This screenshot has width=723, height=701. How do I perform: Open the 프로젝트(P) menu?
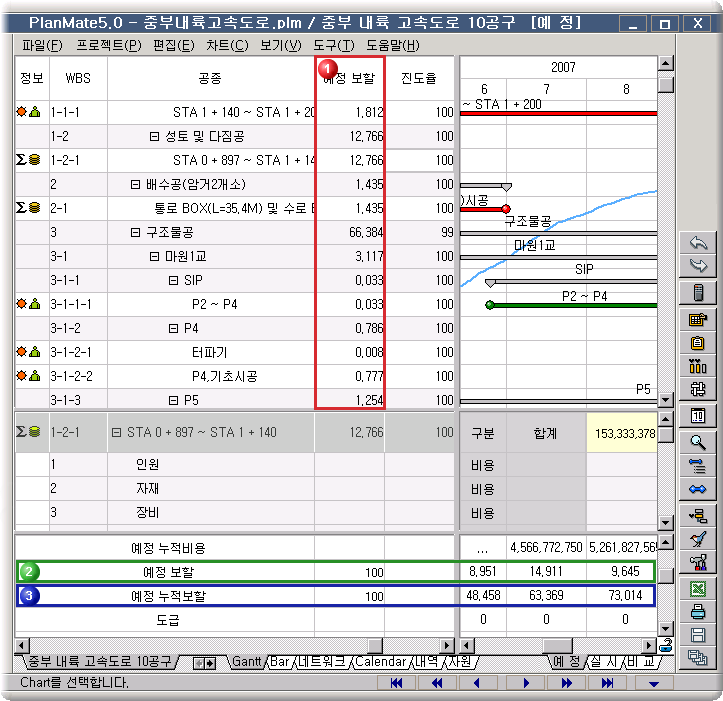(108, 45)
